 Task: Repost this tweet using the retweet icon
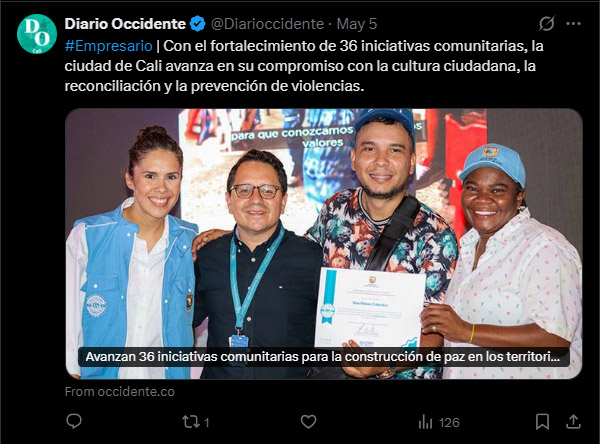[x=191, y=422]
